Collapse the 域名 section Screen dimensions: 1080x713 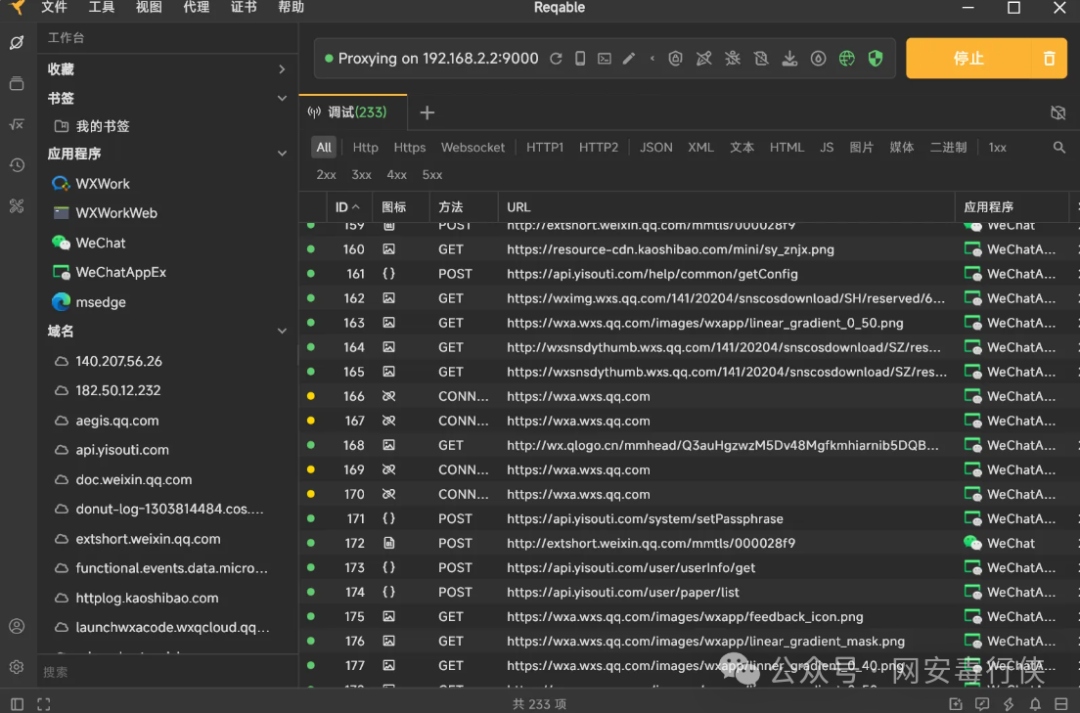coord(282,331)
